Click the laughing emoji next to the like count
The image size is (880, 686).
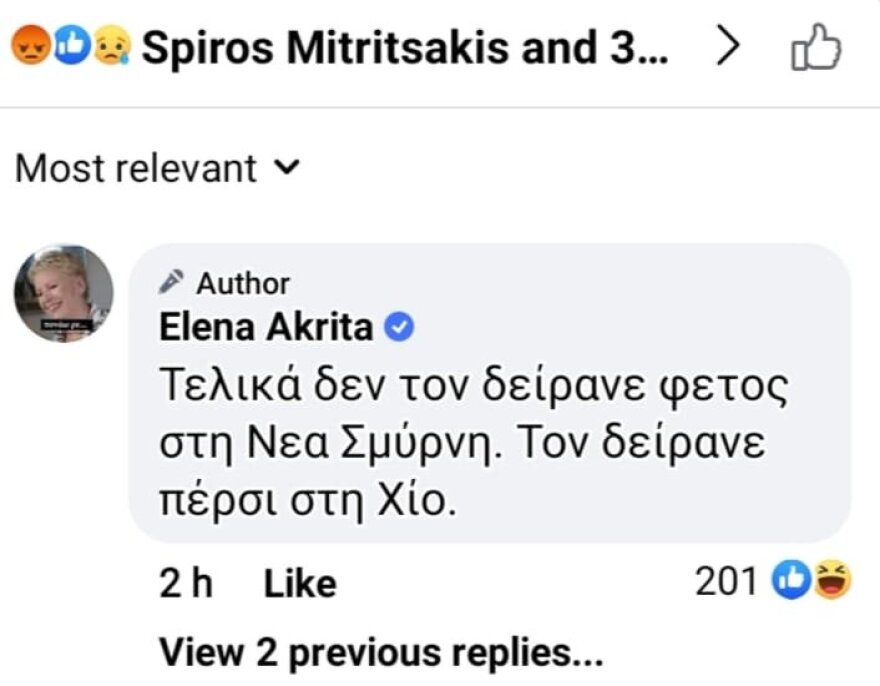[x=830, y=578]
